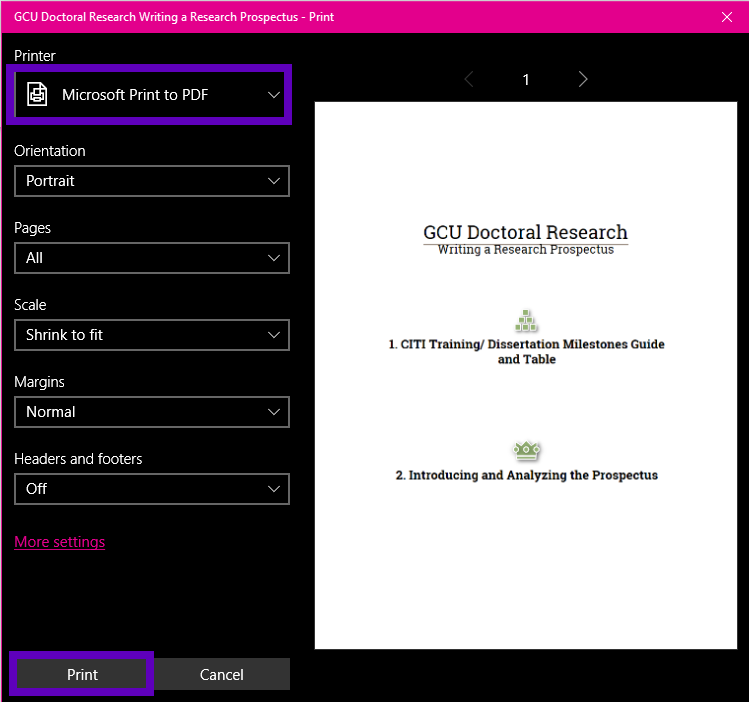Image resolution: width=749 pixels, height=702 pixels.
Task: Click the More settings link
Action: click(x=60, y=542)
